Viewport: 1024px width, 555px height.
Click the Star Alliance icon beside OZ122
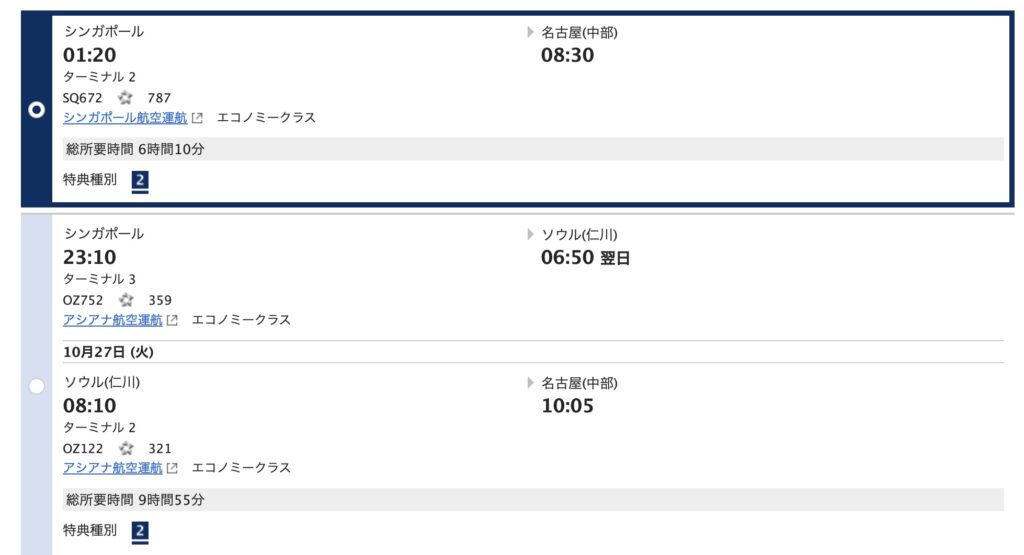[125, 448]
